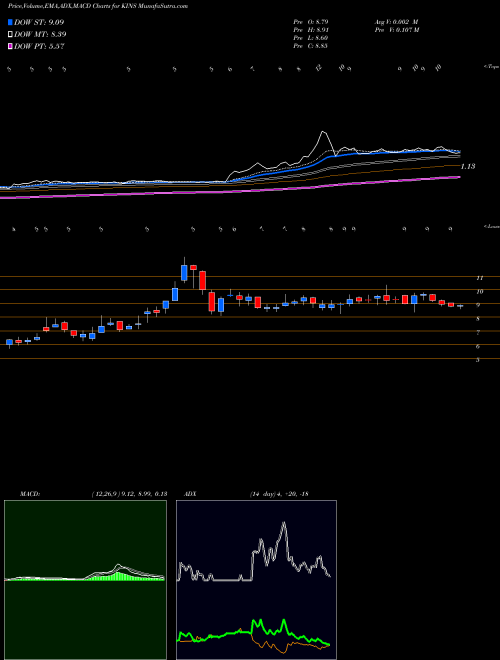Click the 'Avg V: 0.002 M' value
The image size is (500, 660).
tap(396, 21)
